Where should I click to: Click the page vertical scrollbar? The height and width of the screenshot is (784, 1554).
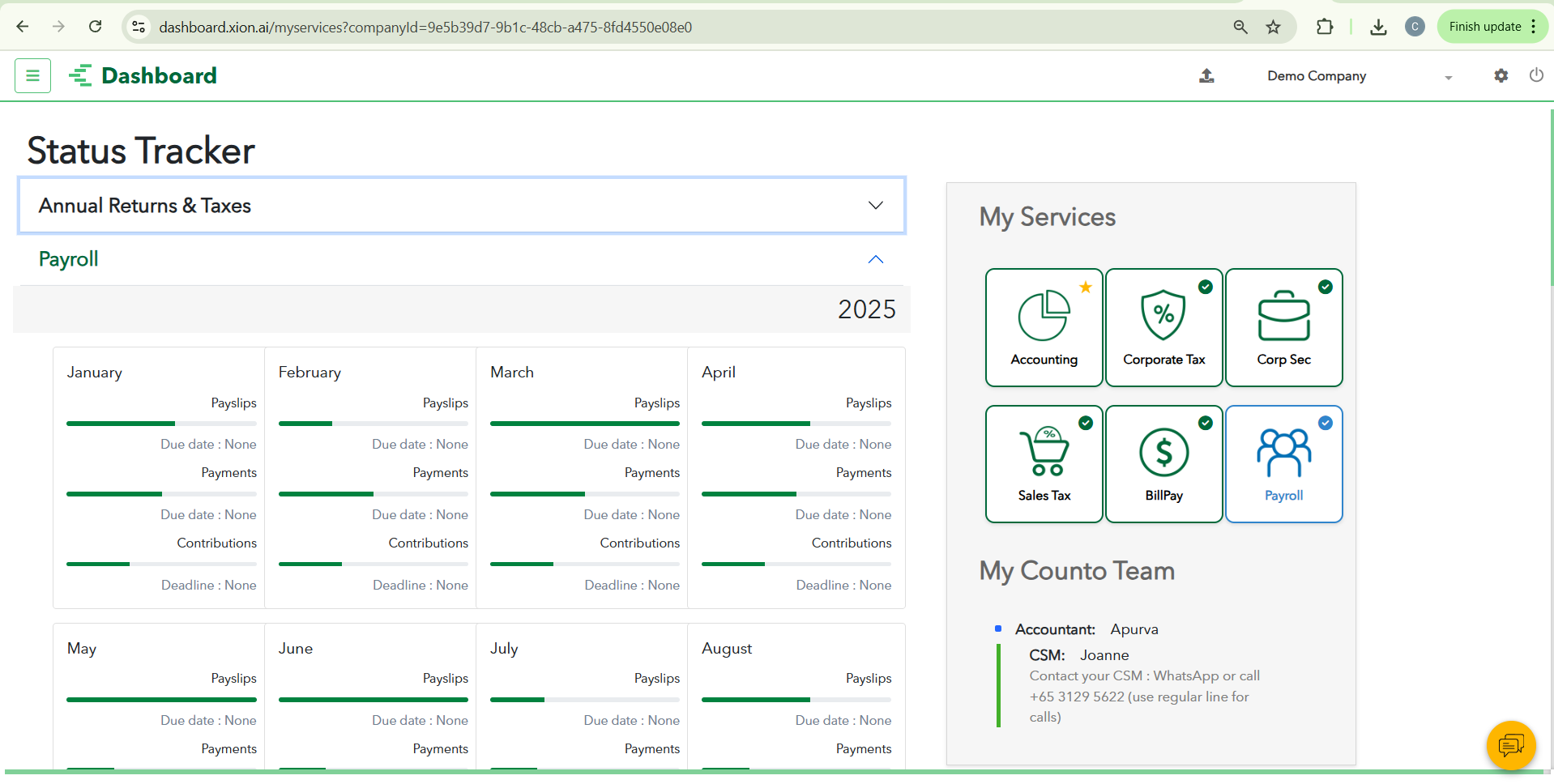click(1551, 198)
